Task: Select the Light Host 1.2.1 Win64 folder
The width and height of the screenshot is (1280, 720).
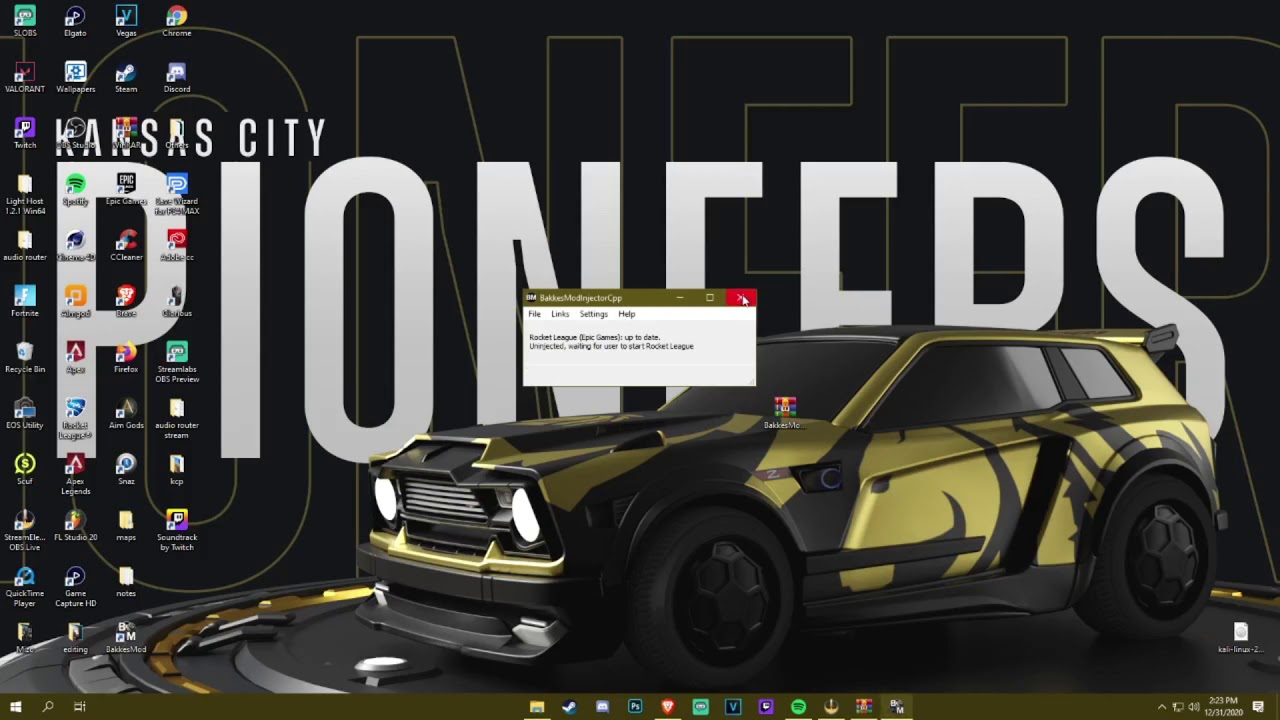Action: (25, 194)
